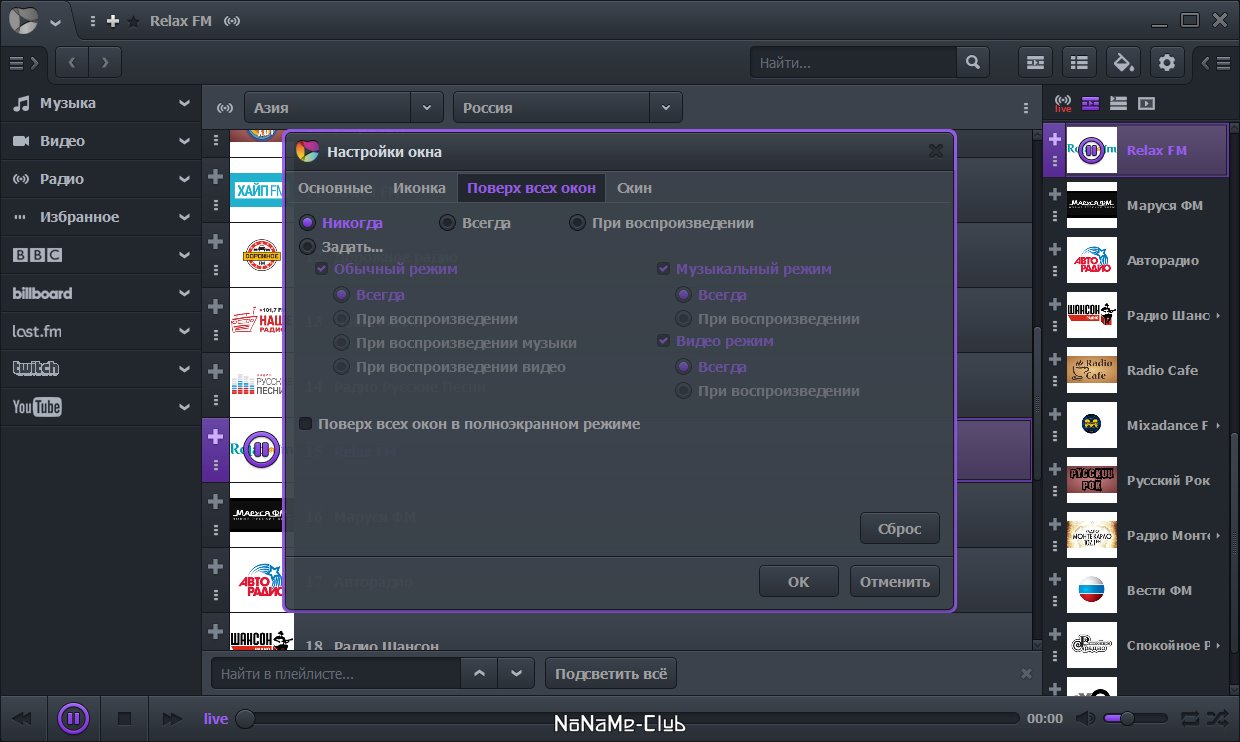Expand the BBC sidebar section

[x=100, y=255]
